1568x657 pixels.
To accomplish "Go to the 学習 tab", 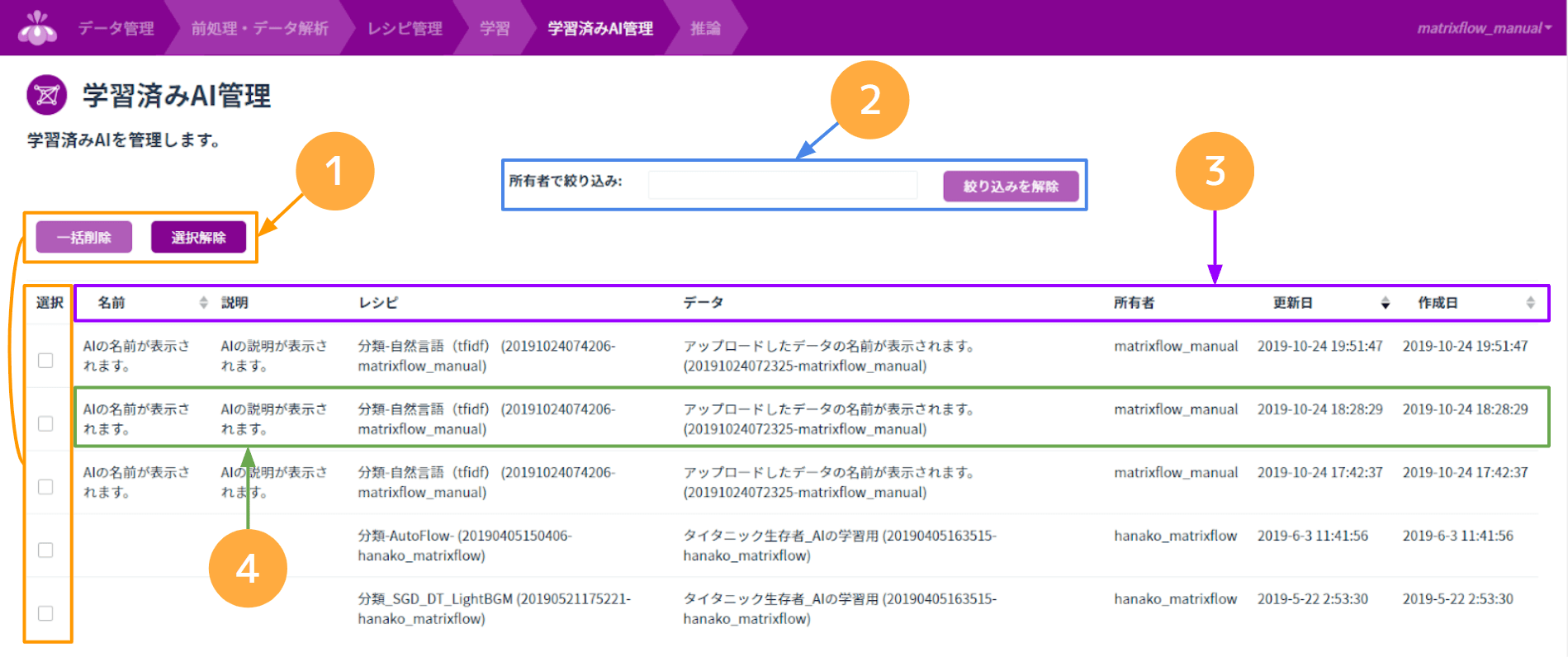I will (495, 28).
